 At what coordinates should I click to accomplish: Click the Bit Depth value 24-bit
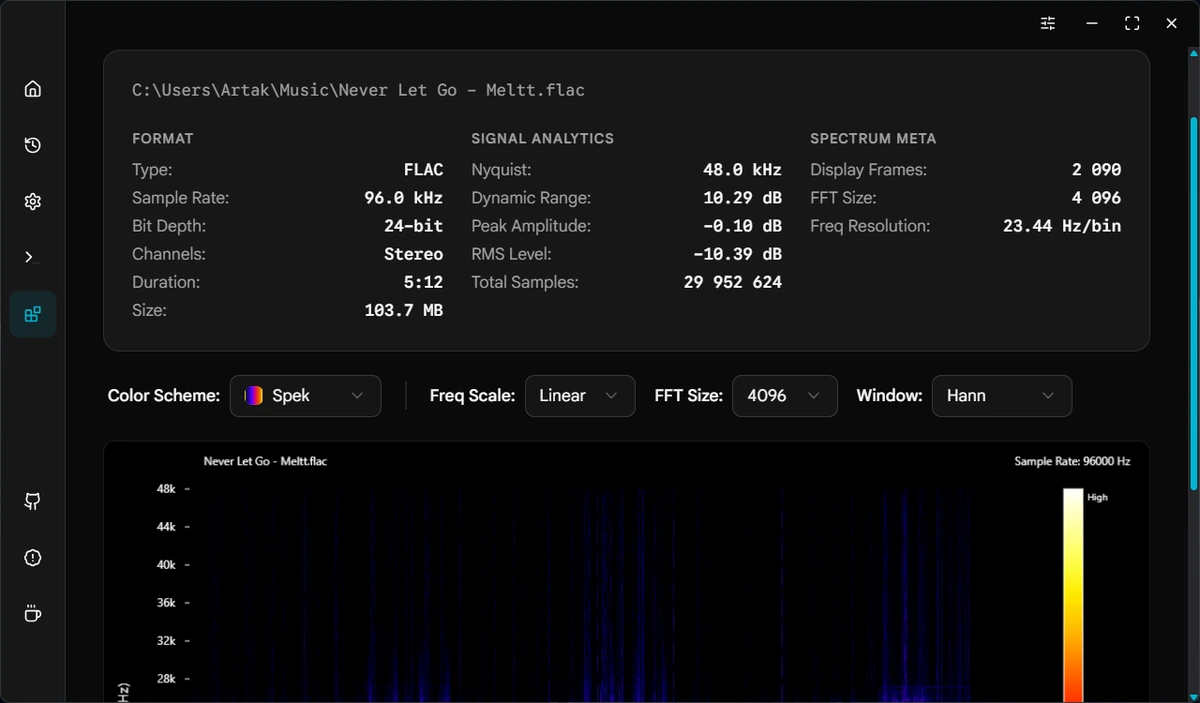[413, 226]
